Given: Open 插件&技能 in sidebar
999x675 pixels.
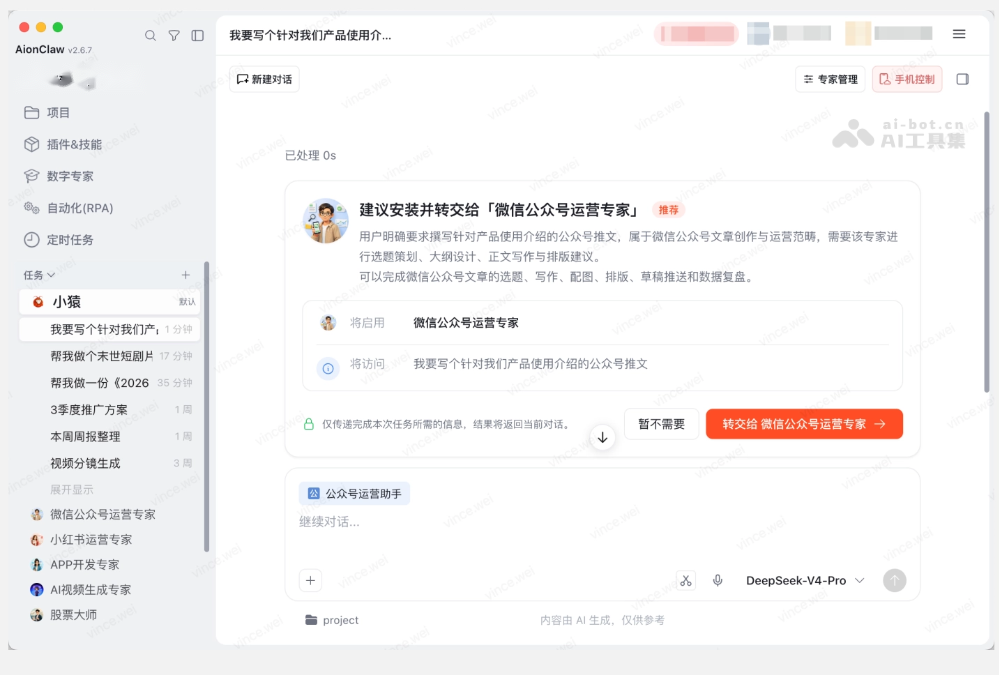Looking at the screenshot, I should pyautogui.click(x=62, y=145).
